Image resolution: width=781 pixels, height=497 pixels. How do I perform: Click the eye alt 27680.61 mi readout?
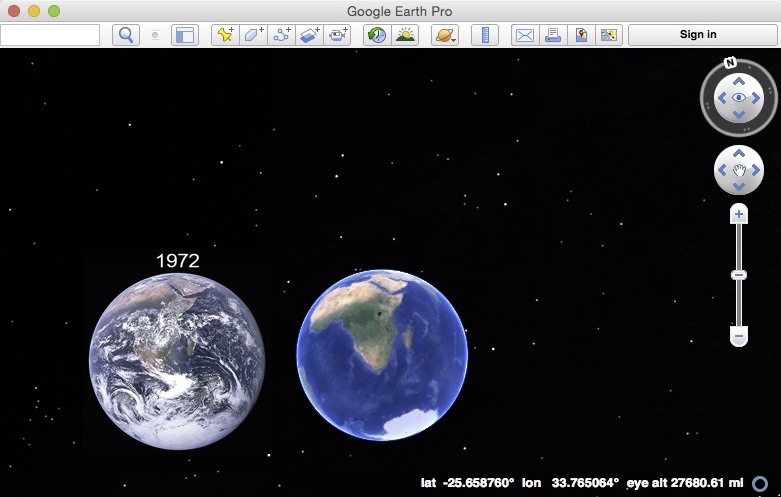click(x=685, y=483)
